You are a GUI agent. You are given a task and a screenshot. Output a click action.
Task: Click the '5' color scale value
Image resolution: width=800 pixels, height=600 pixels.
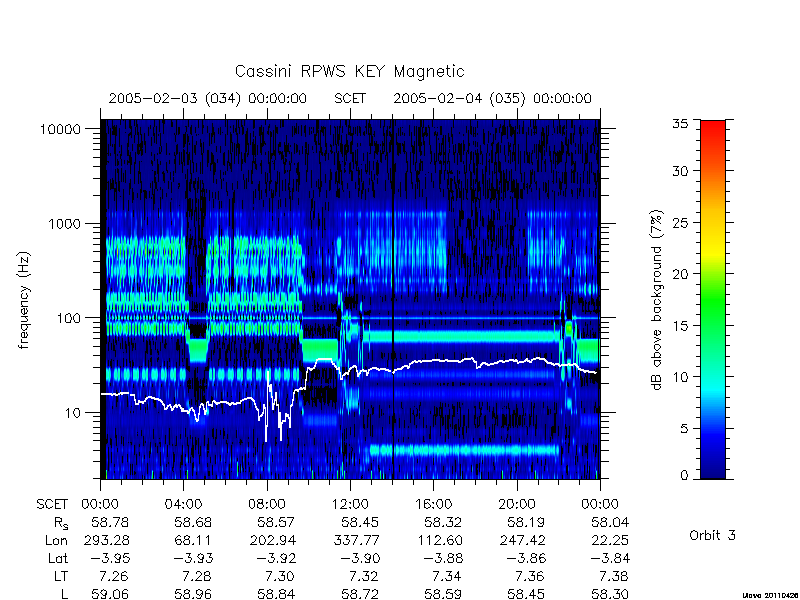[684, 428]
